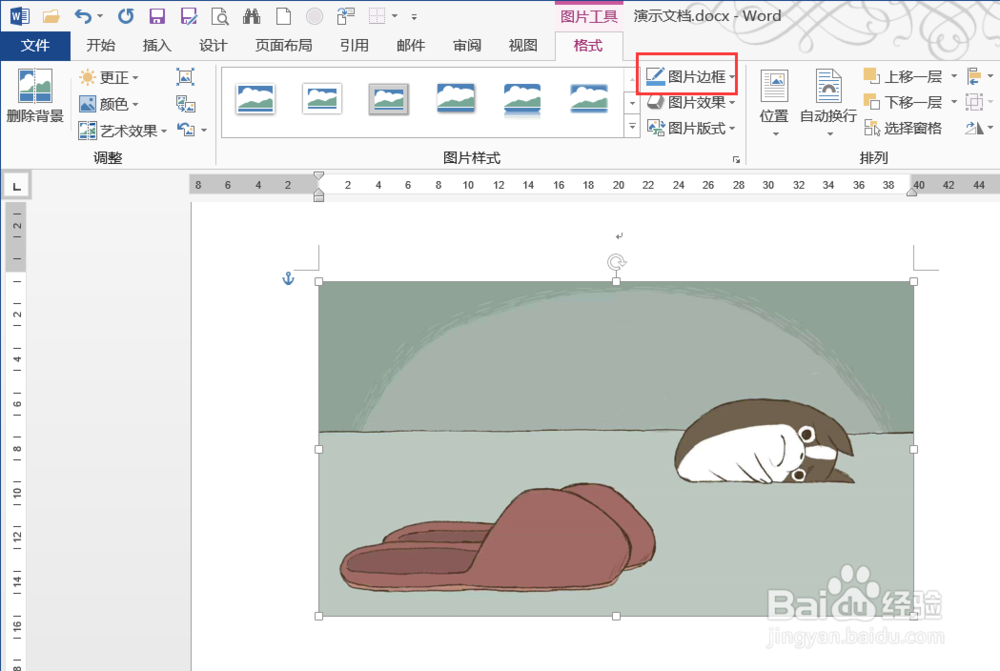Image resolution: width=1000 pixels, height=671 pixels.
Task: Open the Undo history dropdown arrow
Action: [x=100, y=17]
